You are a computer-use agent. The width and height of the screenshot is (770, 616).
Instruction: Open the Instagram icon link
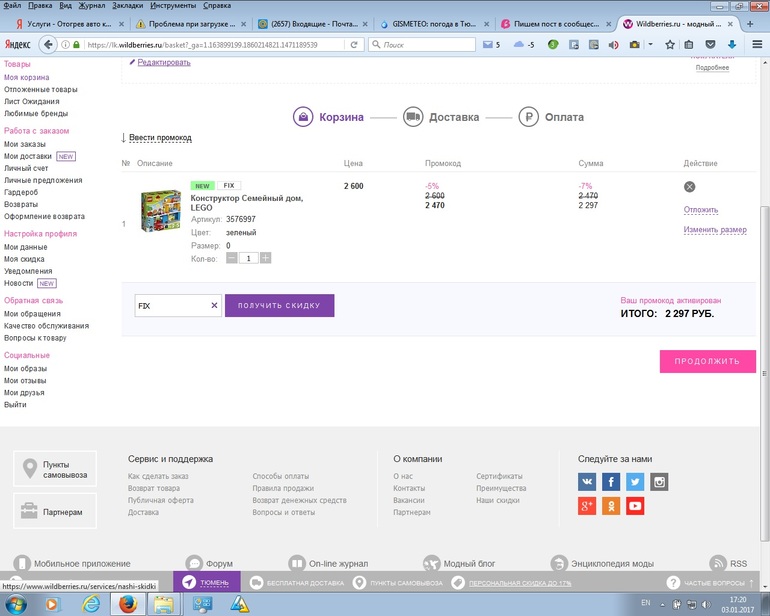click(659, 482)
